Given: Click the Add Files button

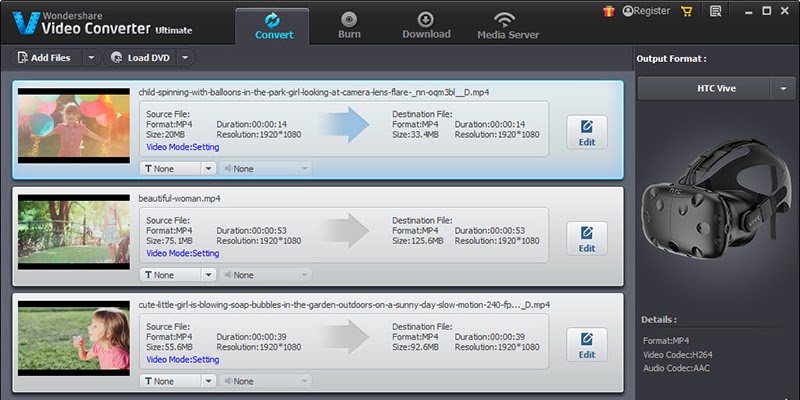Looking at the screenshot, I should 45,58.
